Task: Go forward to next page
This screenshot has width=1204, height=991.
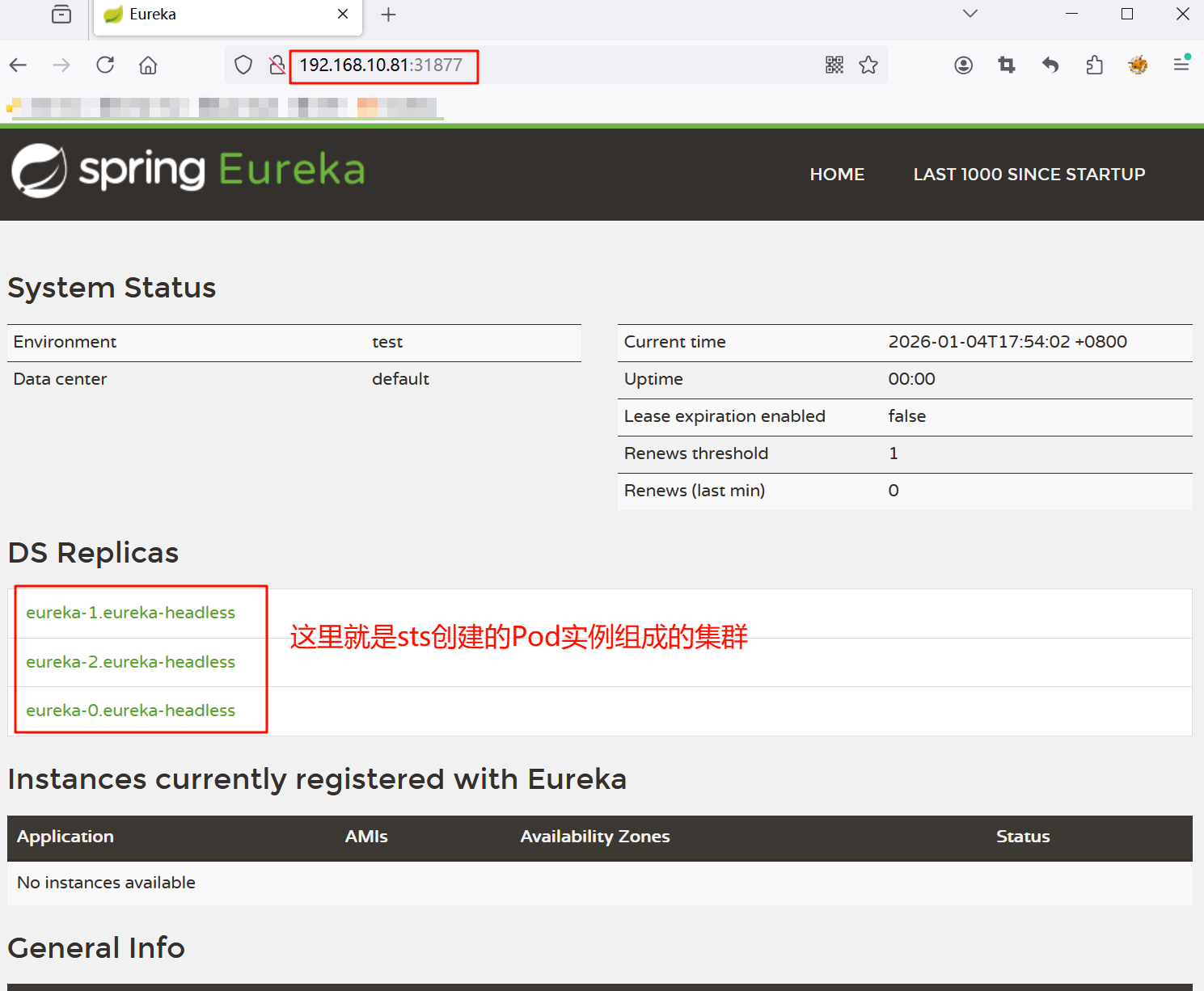Action: click(61, 65)
